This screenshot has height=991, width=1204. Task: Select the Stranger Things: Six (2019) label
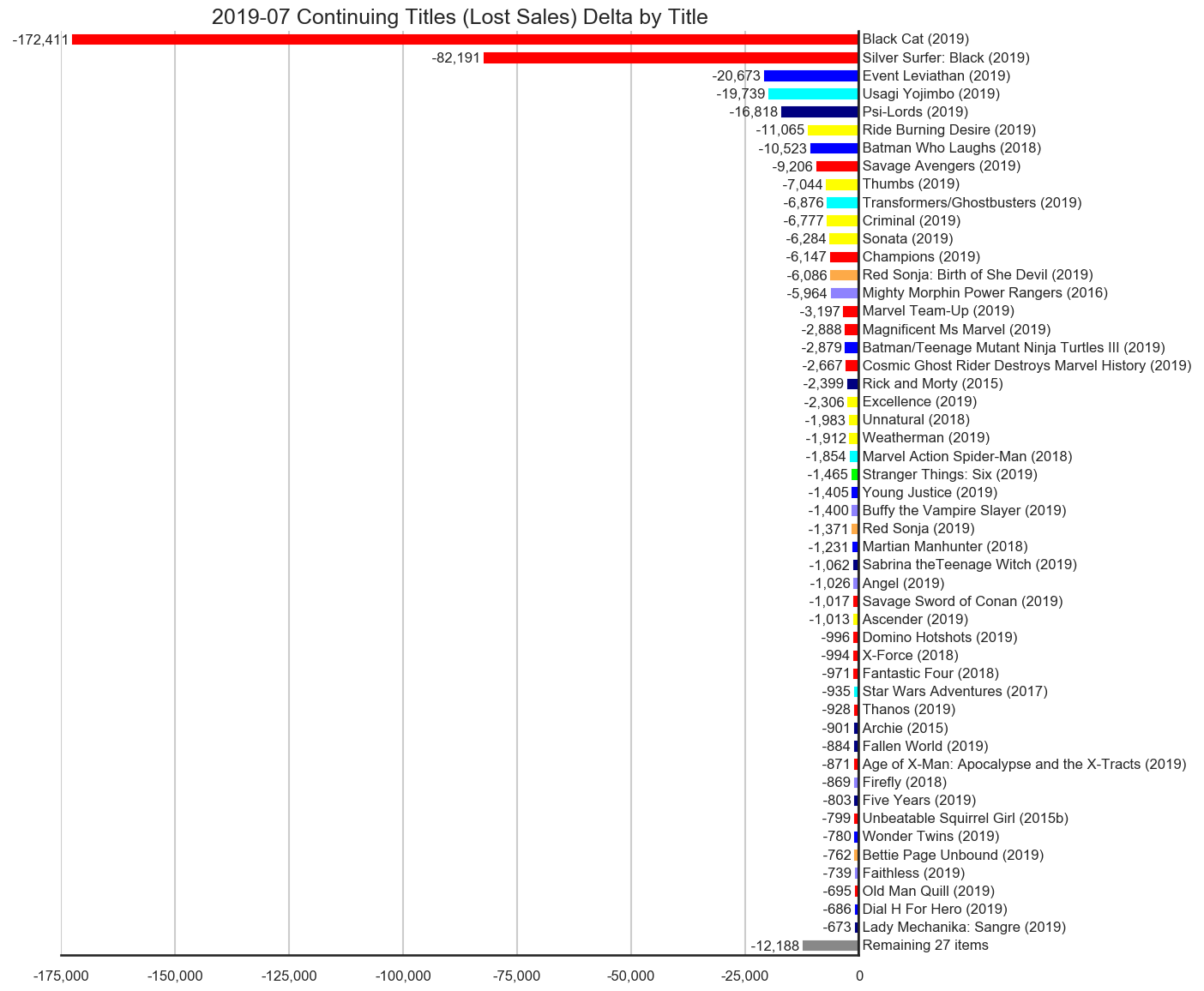tap(949, 475)
